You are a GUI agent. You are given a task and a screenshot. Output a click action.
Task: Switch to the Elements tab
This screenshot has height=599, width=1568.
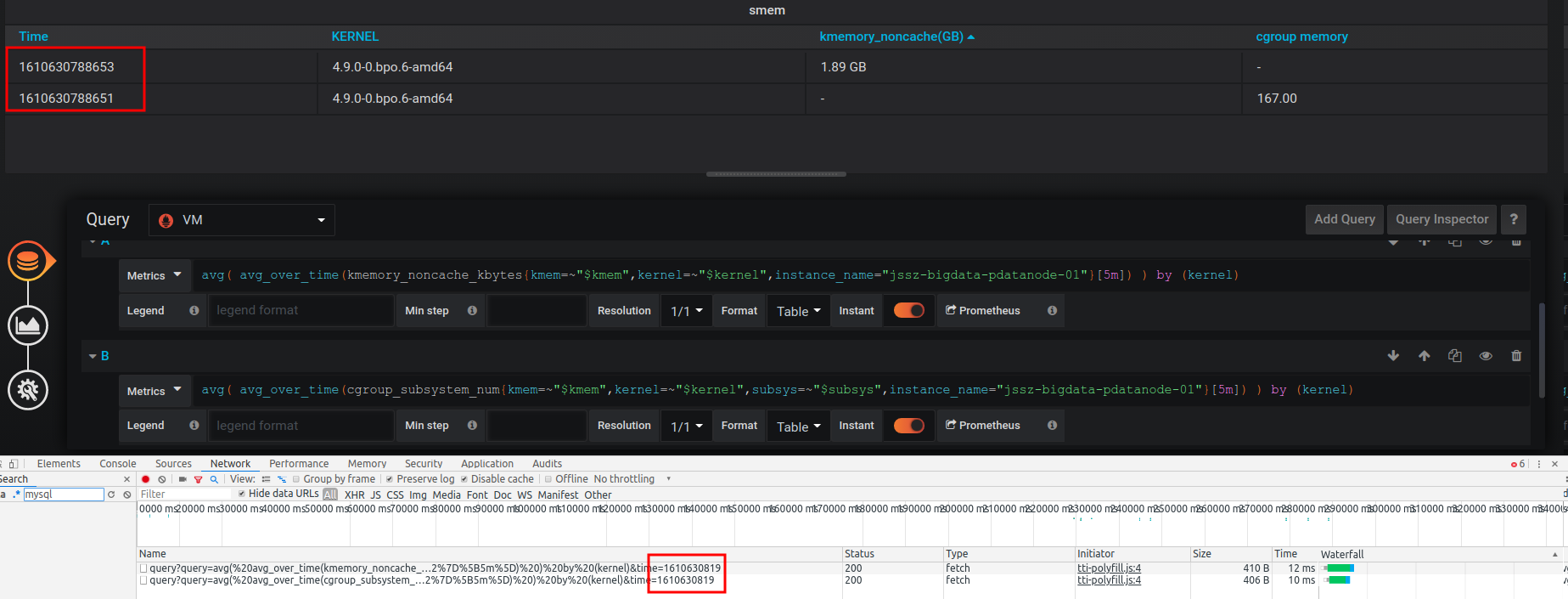(59, 464)
